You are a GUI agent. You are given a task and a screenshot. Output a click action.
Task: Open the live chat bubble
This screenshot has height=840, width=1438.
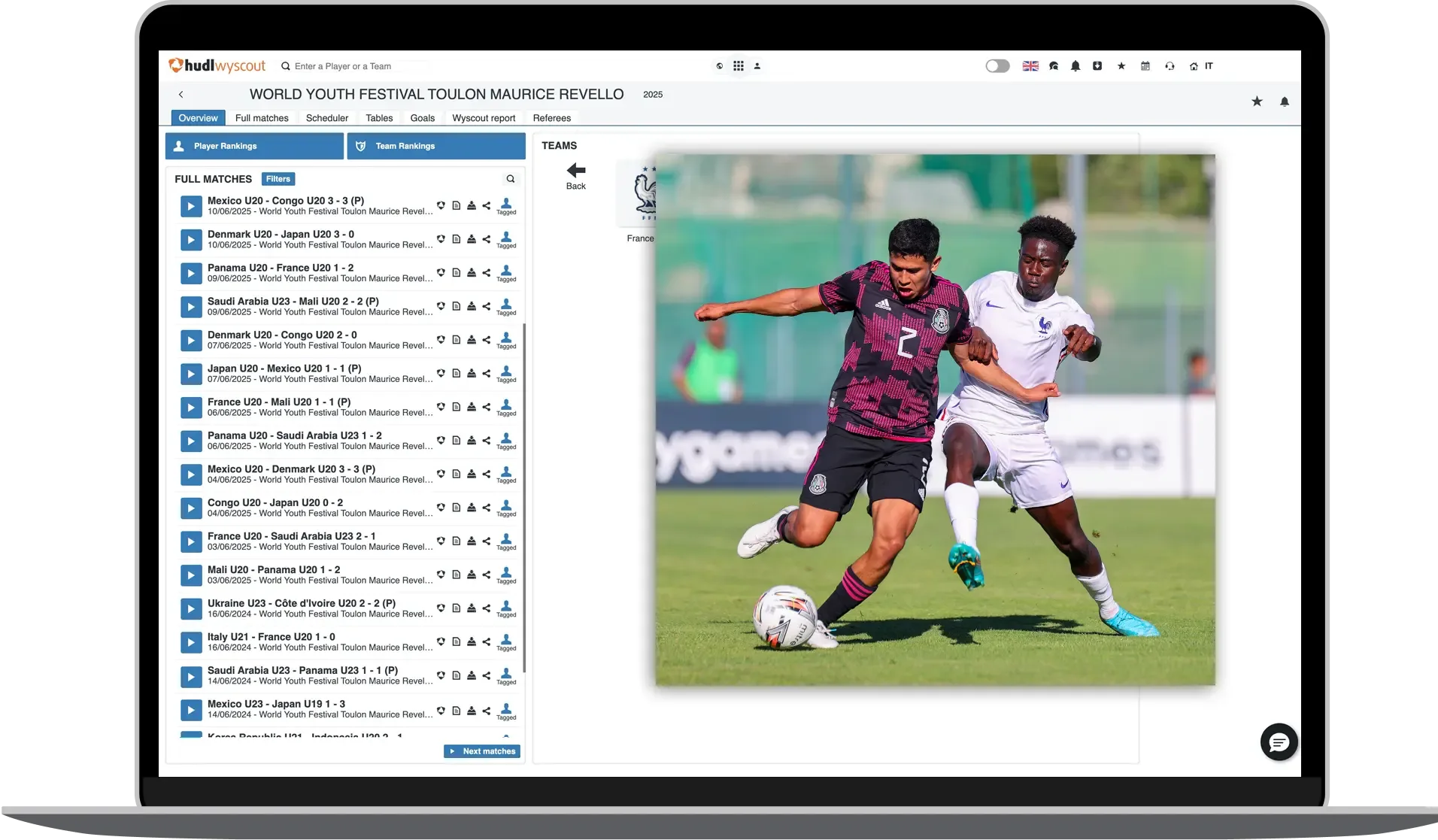tap(1279, 742)
